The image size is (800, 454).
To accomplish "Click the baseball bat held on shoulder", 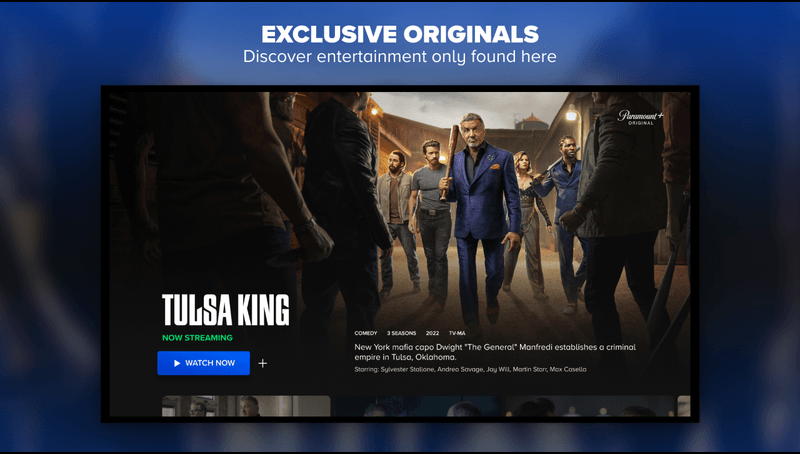I will (x=449, y=162).
